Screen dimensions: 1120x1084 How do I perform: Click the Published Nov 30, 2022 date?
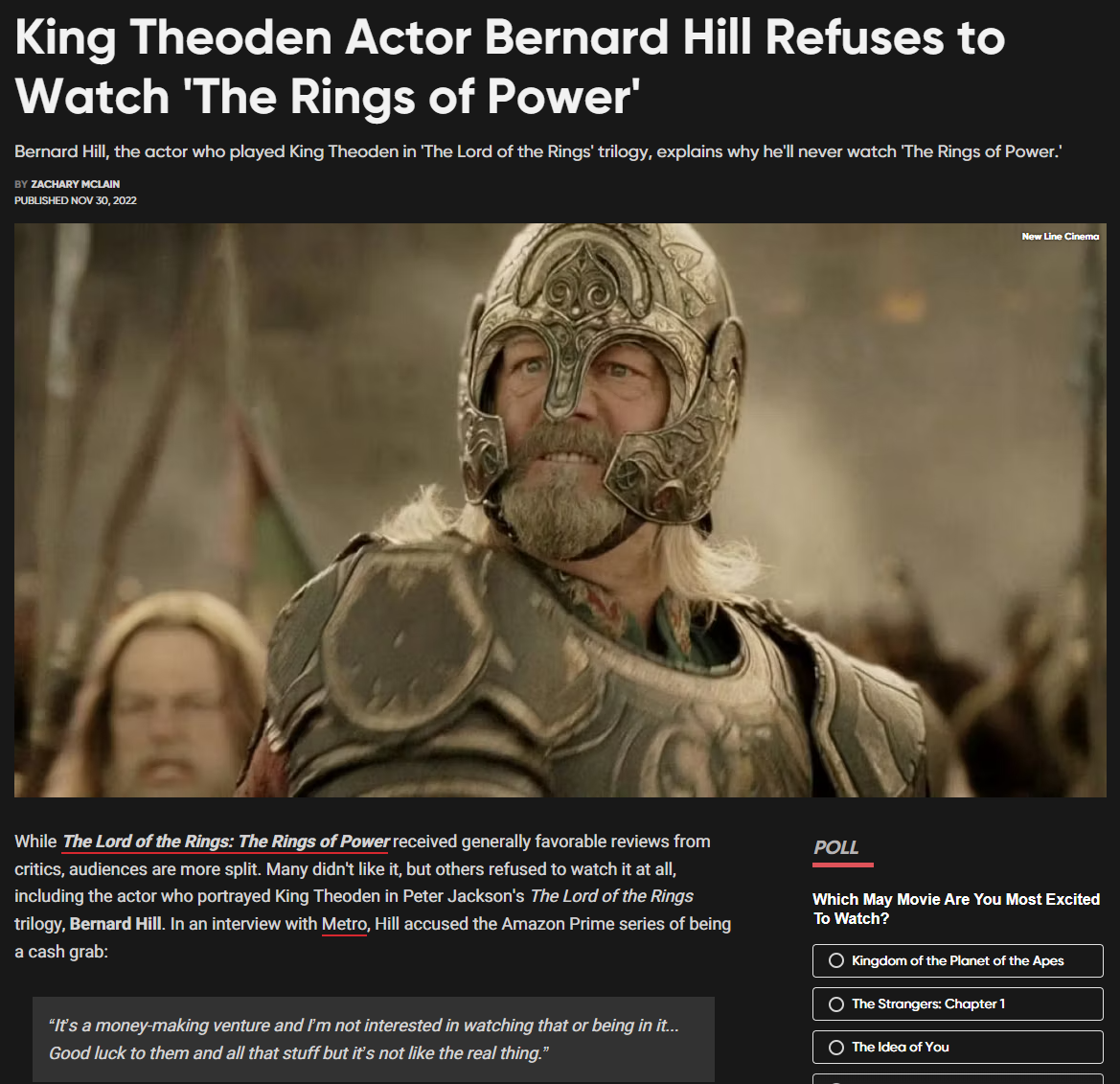point(75,200)
